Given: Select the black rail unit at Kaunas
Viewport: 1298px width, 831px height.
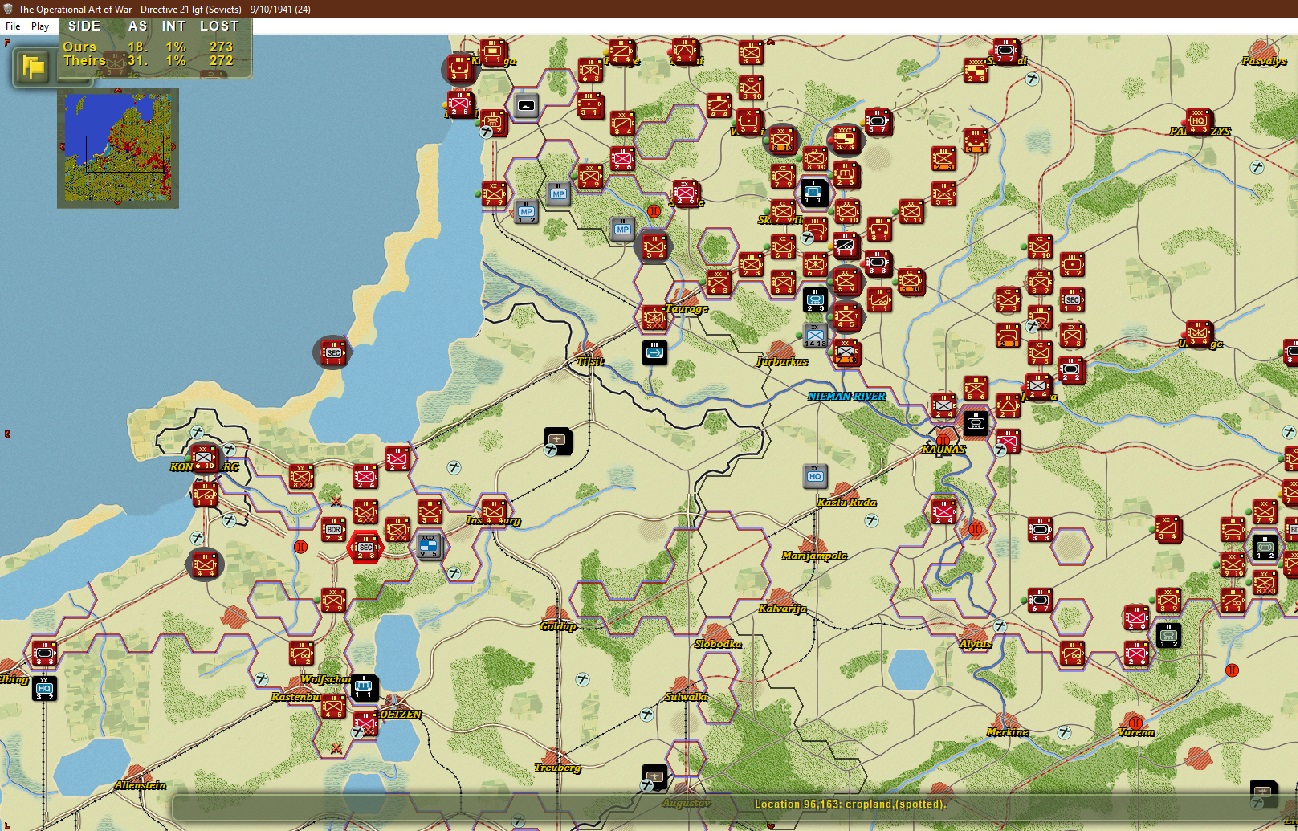Looking at the screenshot, I should pyautogui.click(x=977, y=424).
